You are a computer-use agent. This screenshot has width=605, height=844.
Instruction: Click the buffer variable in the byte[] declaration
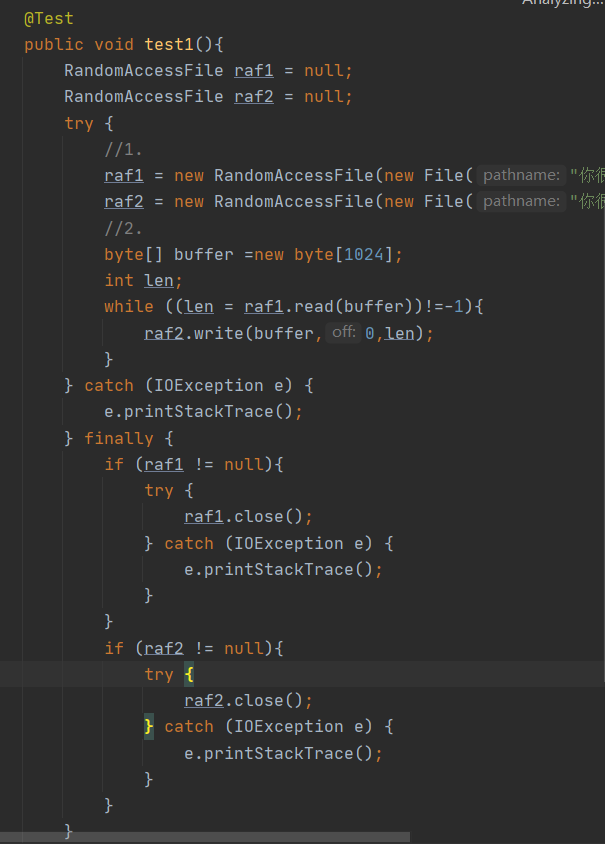click(204, 254)
